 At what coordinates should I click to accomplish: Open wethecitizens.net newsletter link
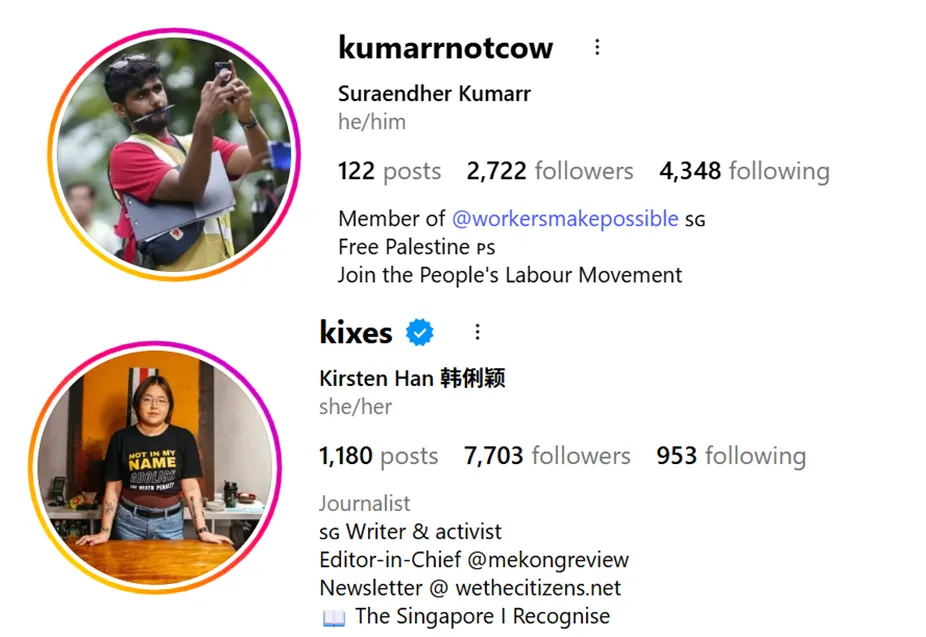538,588
